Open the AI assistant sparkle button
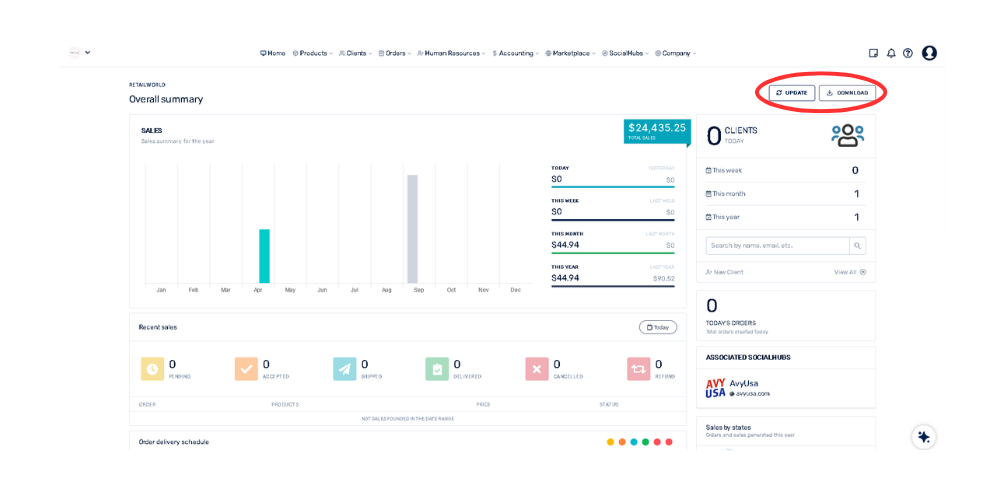 click(923, 437)
